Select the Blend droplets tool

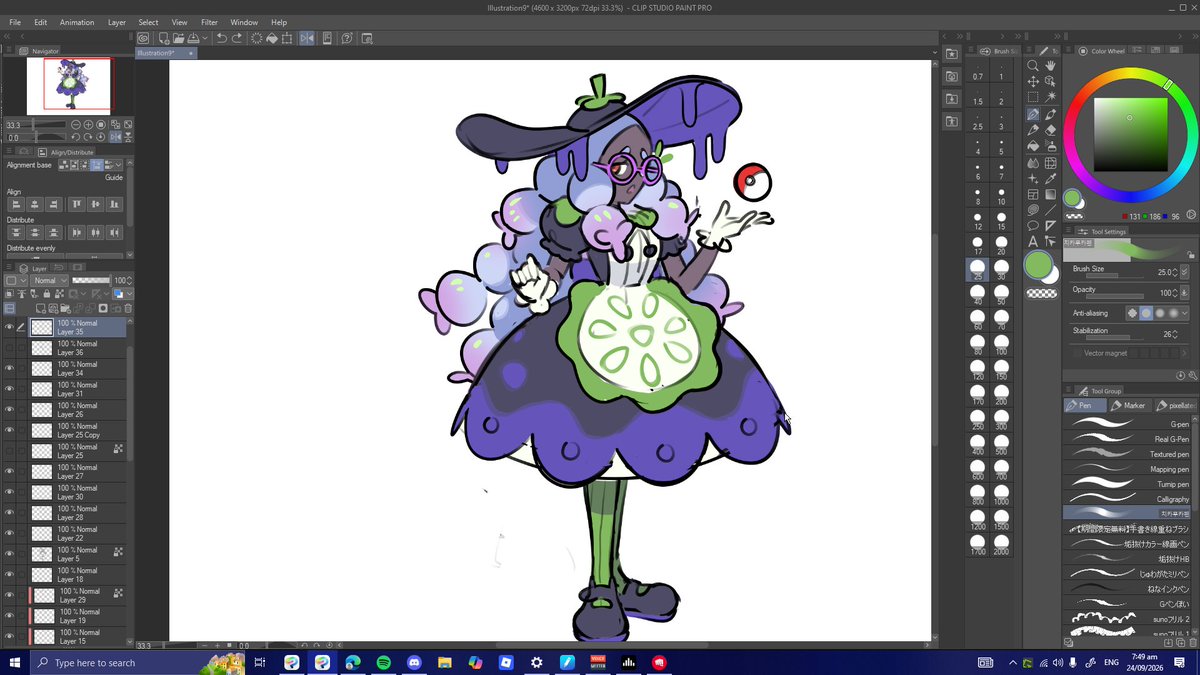[x=1033, y=162]
